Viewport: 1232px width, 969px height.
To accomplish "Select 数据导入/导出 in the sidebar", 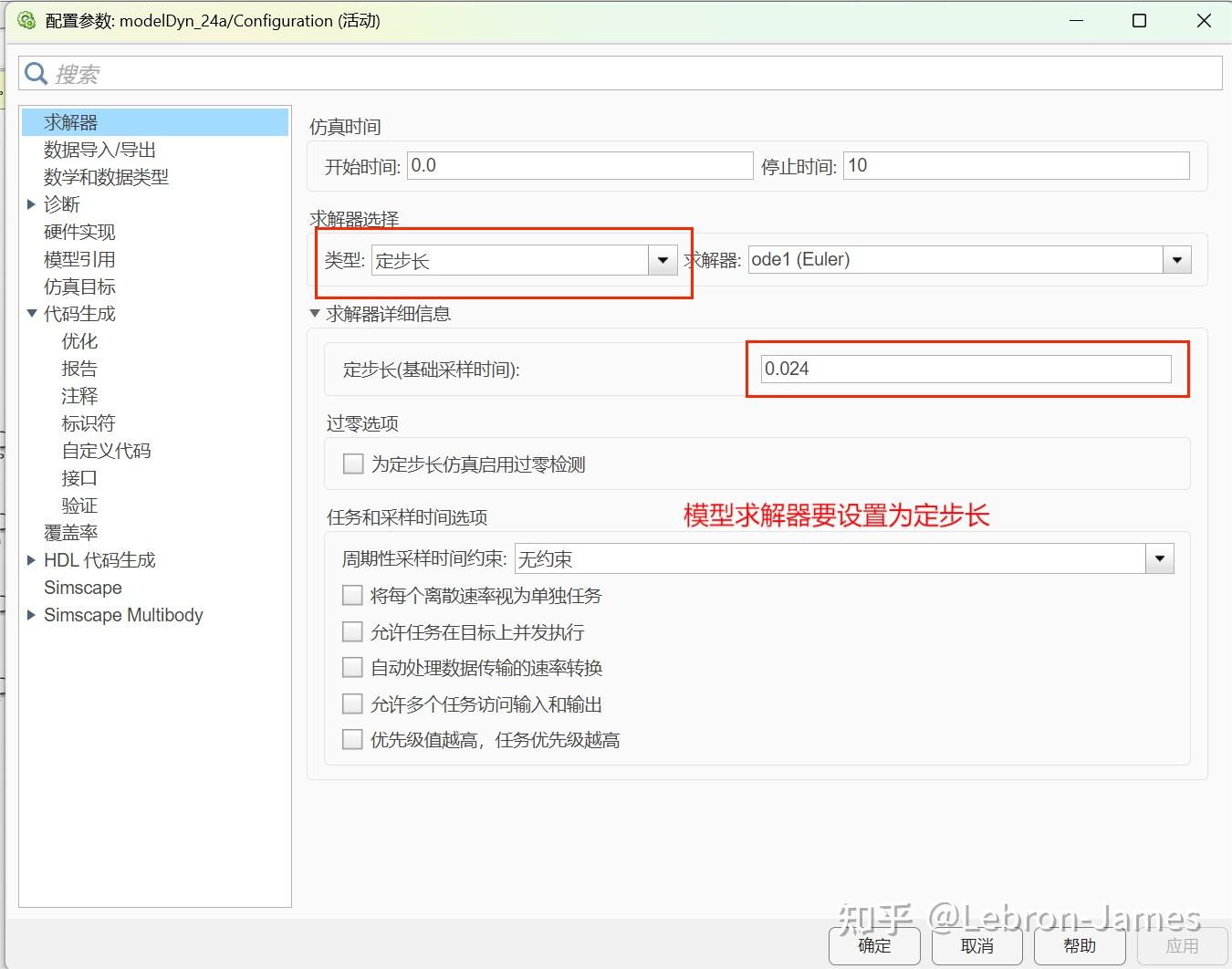I will [x=99, y=149].
